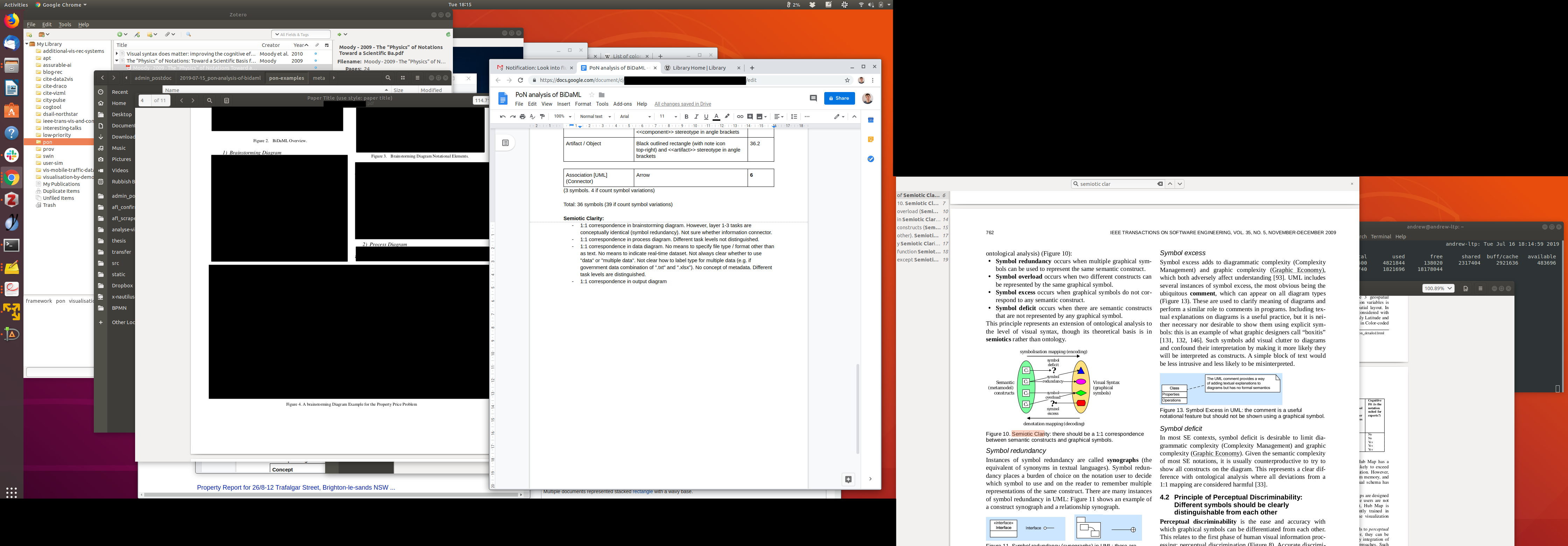Toggle italic formatting in Docs toolbar
This screenshot has width=1568, height=546.
[x=696, y=117]
